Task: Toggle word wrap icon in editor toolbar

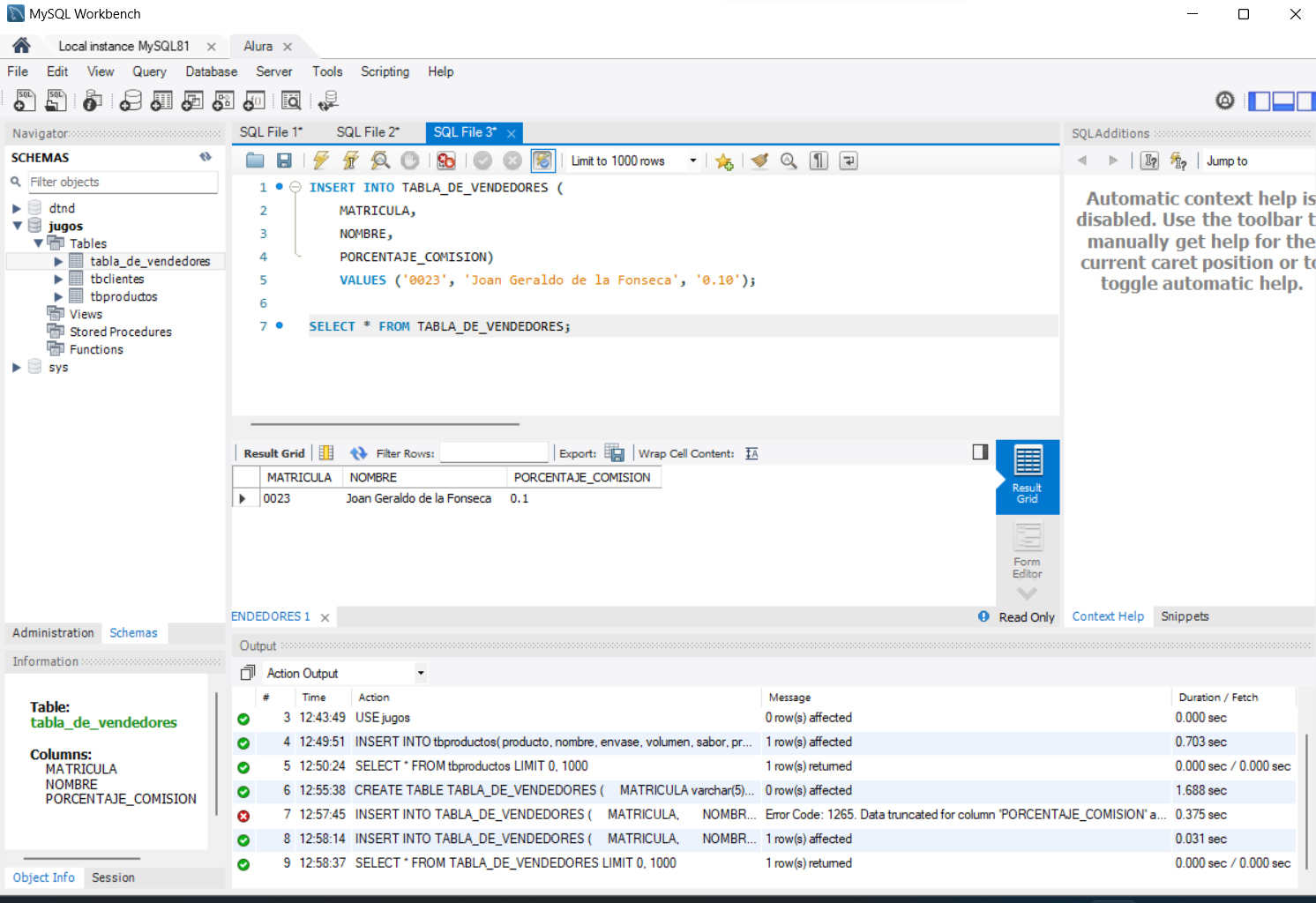Action: pos(849,160)
